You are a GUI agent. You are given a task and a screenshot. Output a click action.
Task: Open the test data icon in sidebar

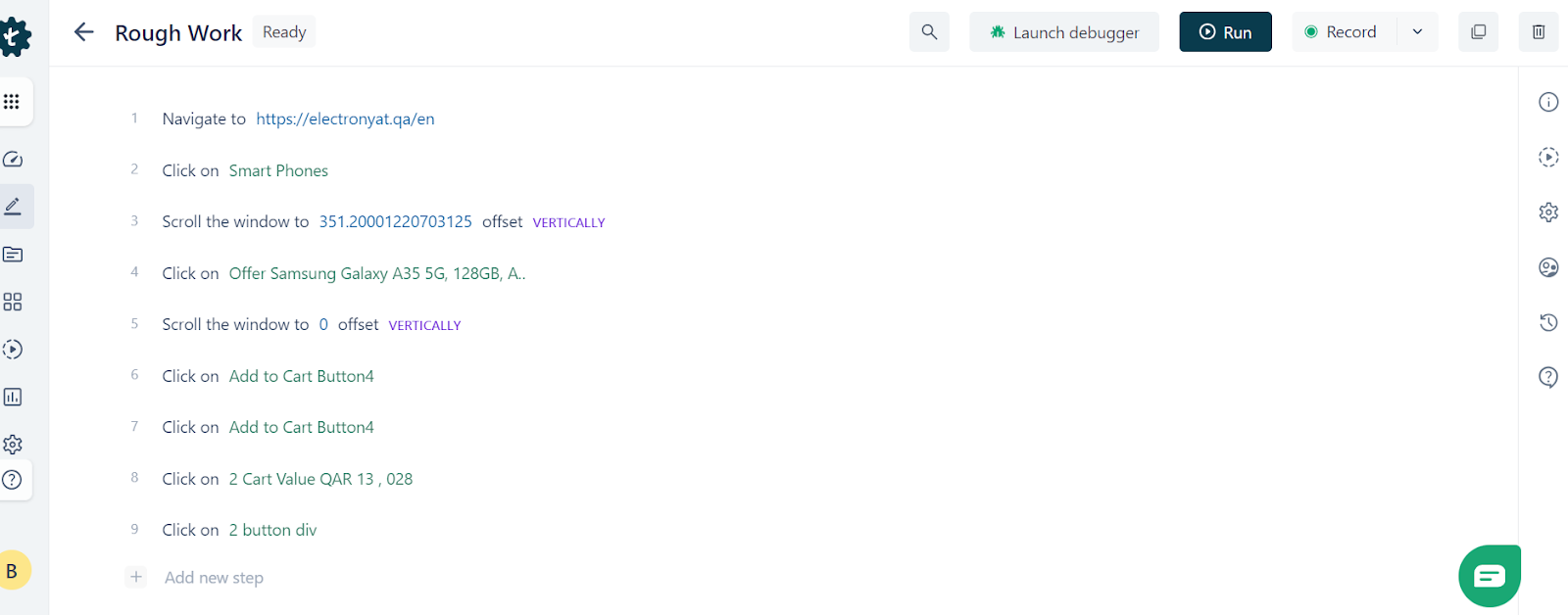pos(13,255)
